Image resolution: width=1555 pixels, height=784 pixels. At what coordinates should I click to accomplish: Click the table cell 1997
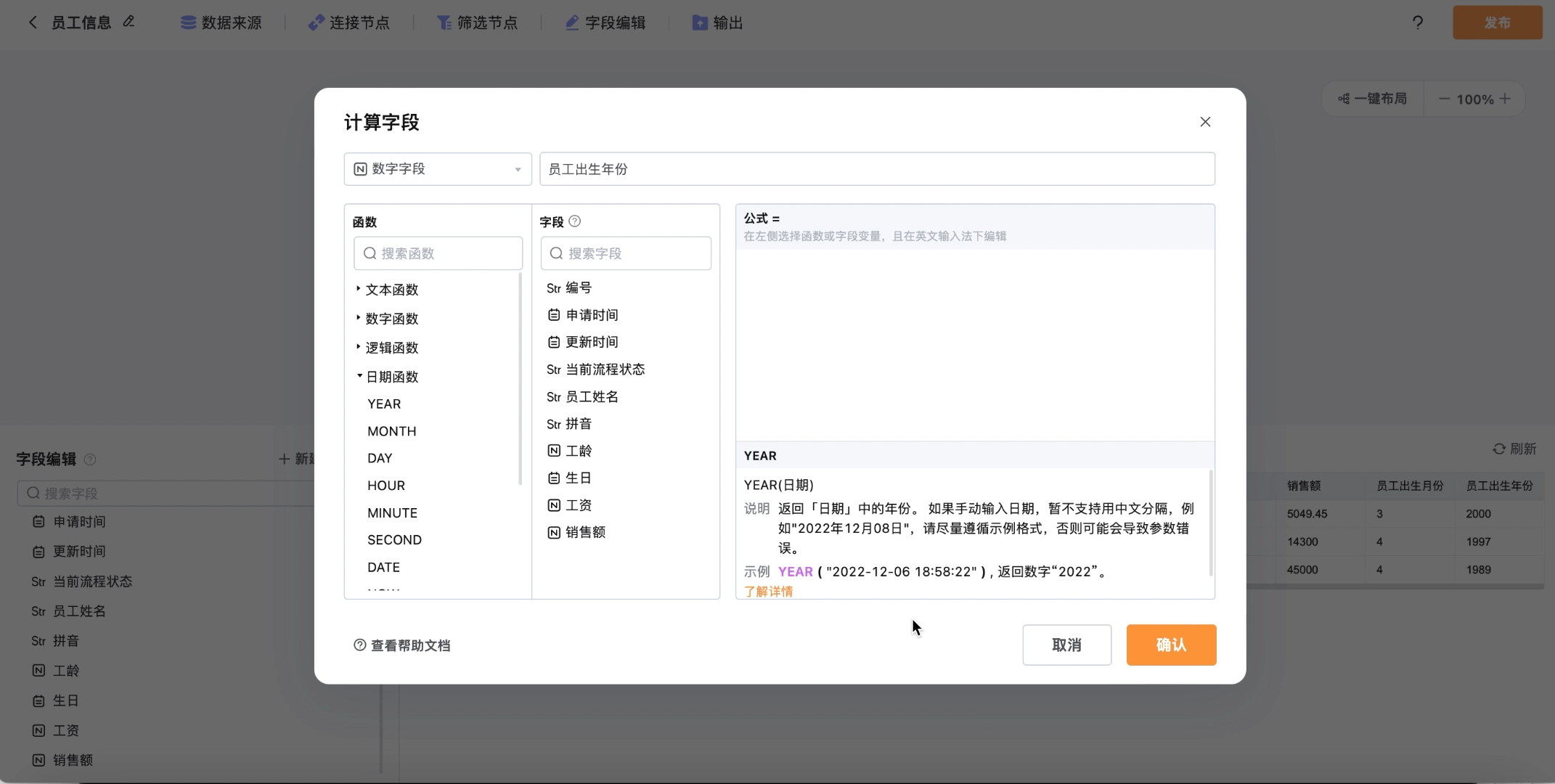click(x=1478, y=542)
